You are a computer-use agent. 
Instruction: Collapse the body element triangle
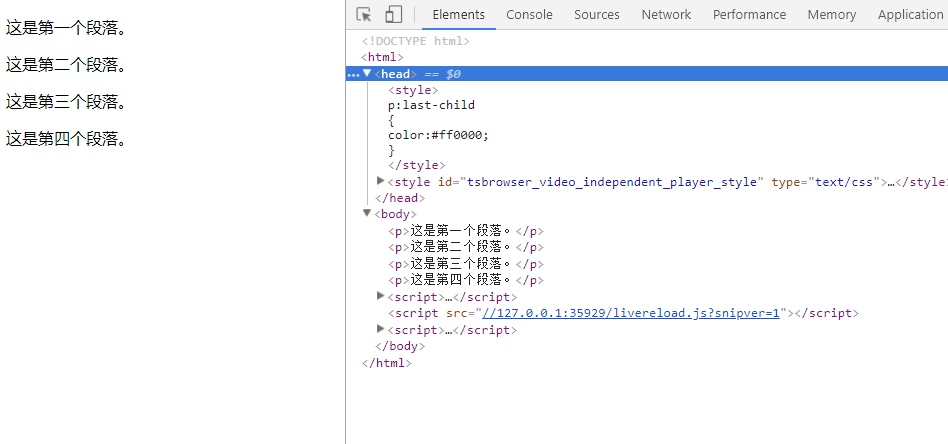(367, 213)
